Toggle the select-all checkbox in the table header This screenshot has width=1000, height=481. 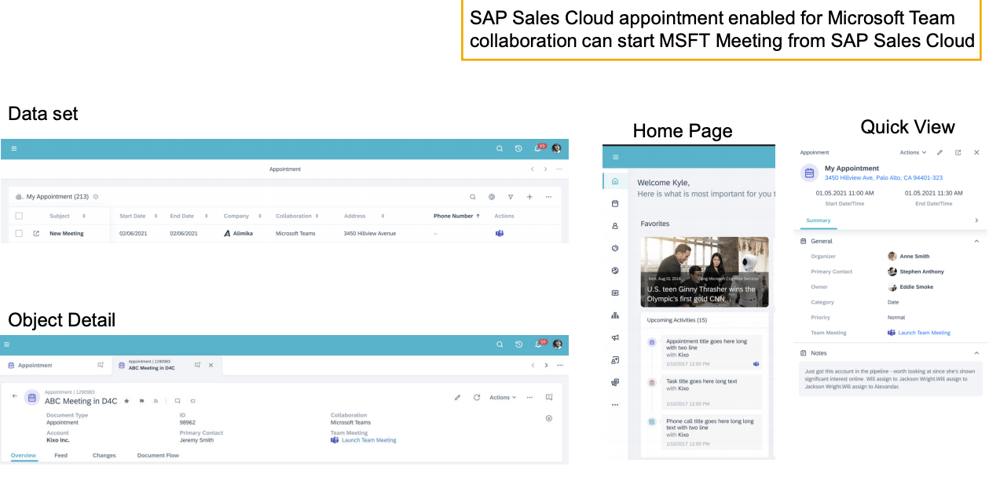click(18, 216)
